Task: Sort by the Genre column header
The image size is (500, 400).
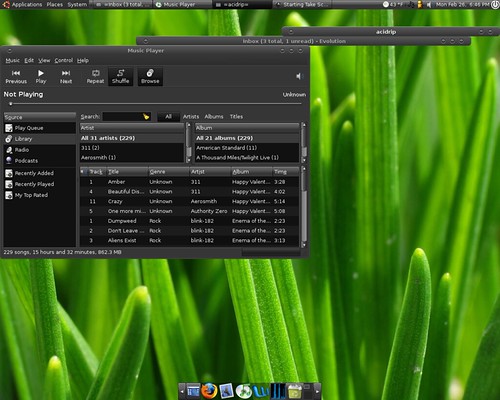Action: [x=168, y=172]
